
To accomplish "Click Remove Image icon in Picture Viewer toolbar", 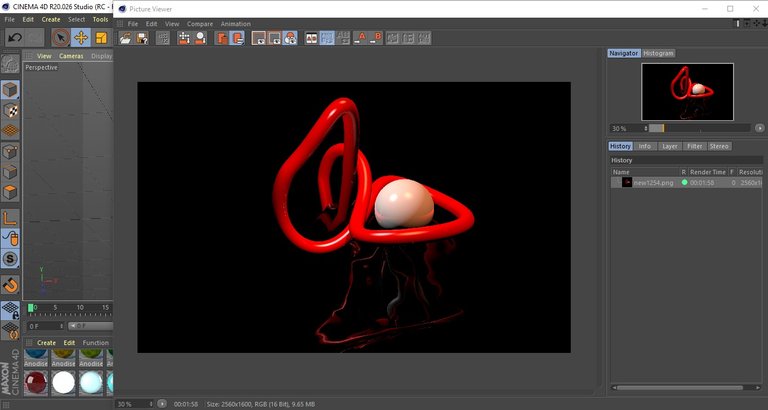I will click(x=184, y=38).
